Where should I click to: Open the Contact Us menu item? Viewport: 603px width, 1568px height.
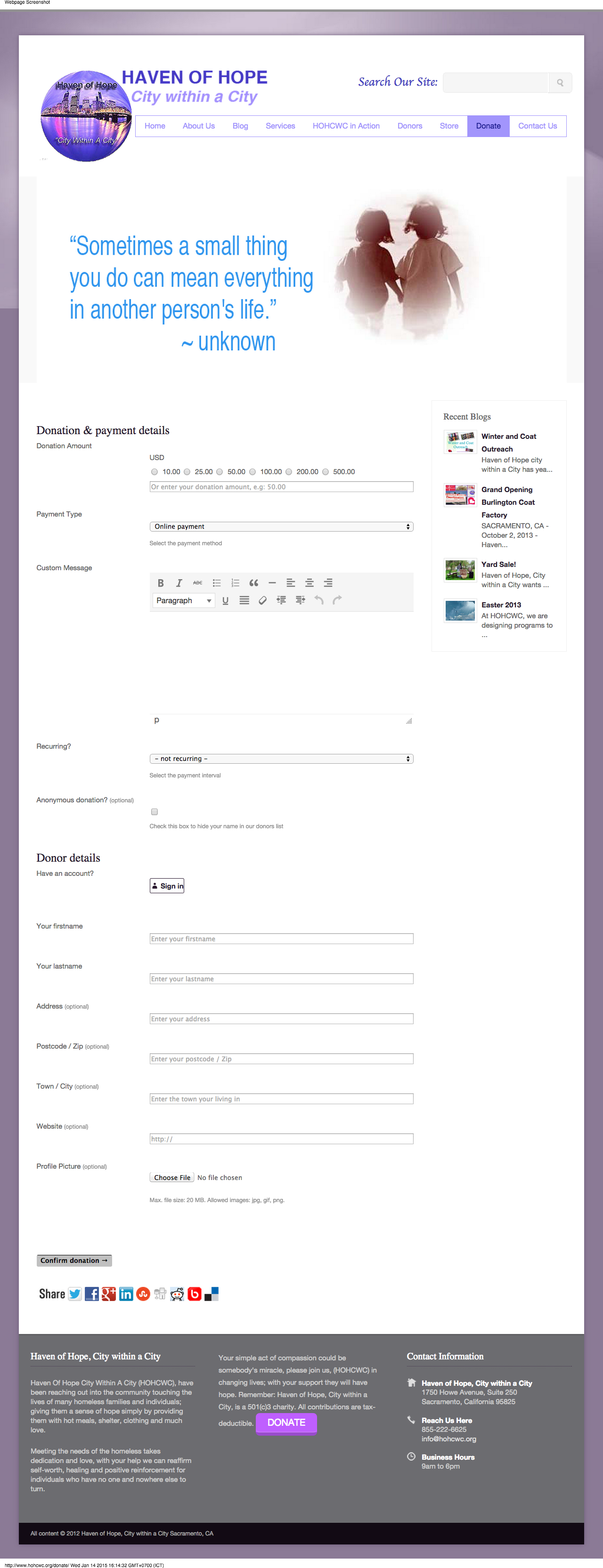click(537, 126)
